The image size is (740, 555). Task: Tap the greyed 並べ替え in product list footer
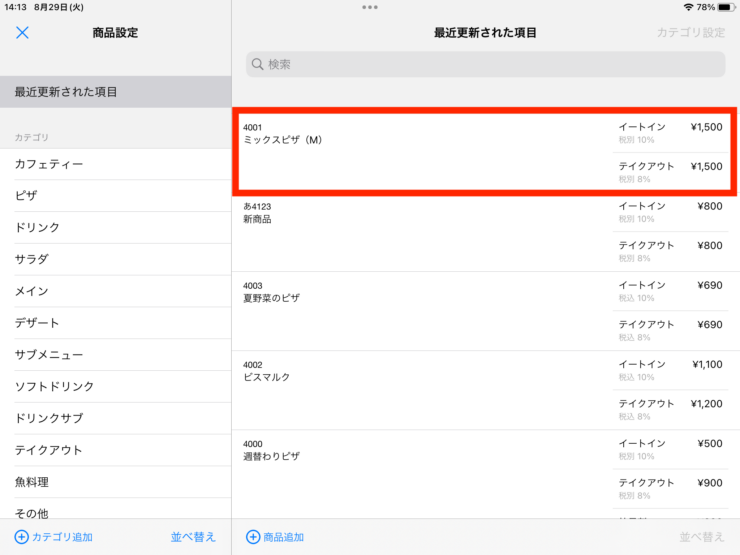(x=702, y=537)
